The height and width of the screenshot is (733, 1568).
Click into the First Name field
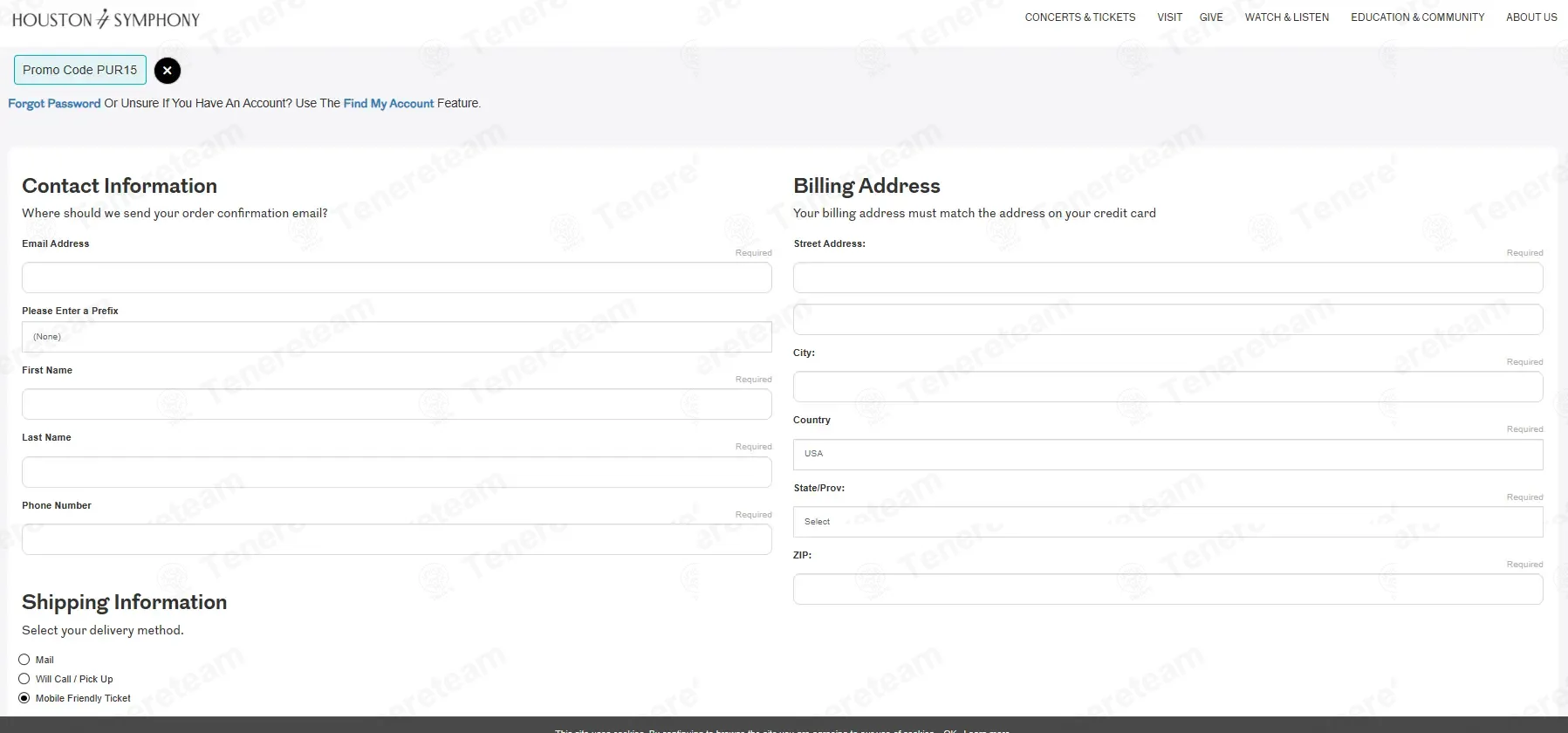(x=396, y=404)
